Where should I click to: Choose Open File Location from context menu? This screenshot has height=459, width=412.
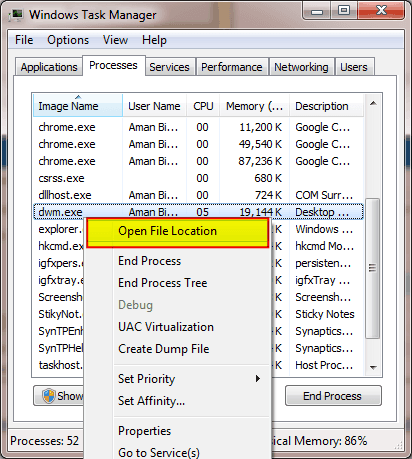pyautogui.click(x=178, y=232)
